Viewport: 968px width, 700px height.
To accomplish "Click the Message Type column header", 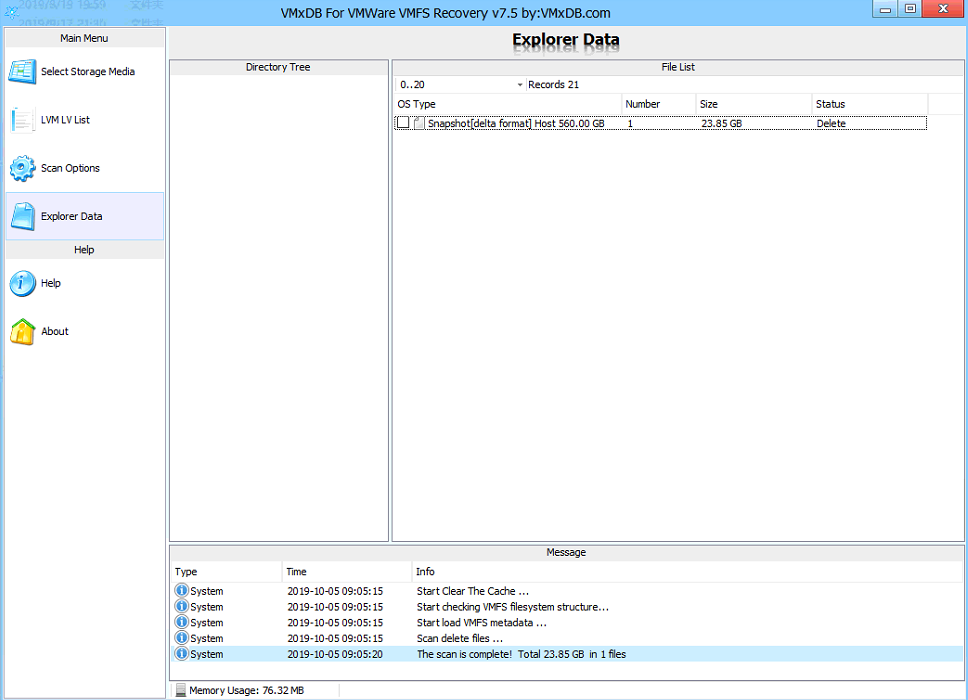I will point(226,572).
